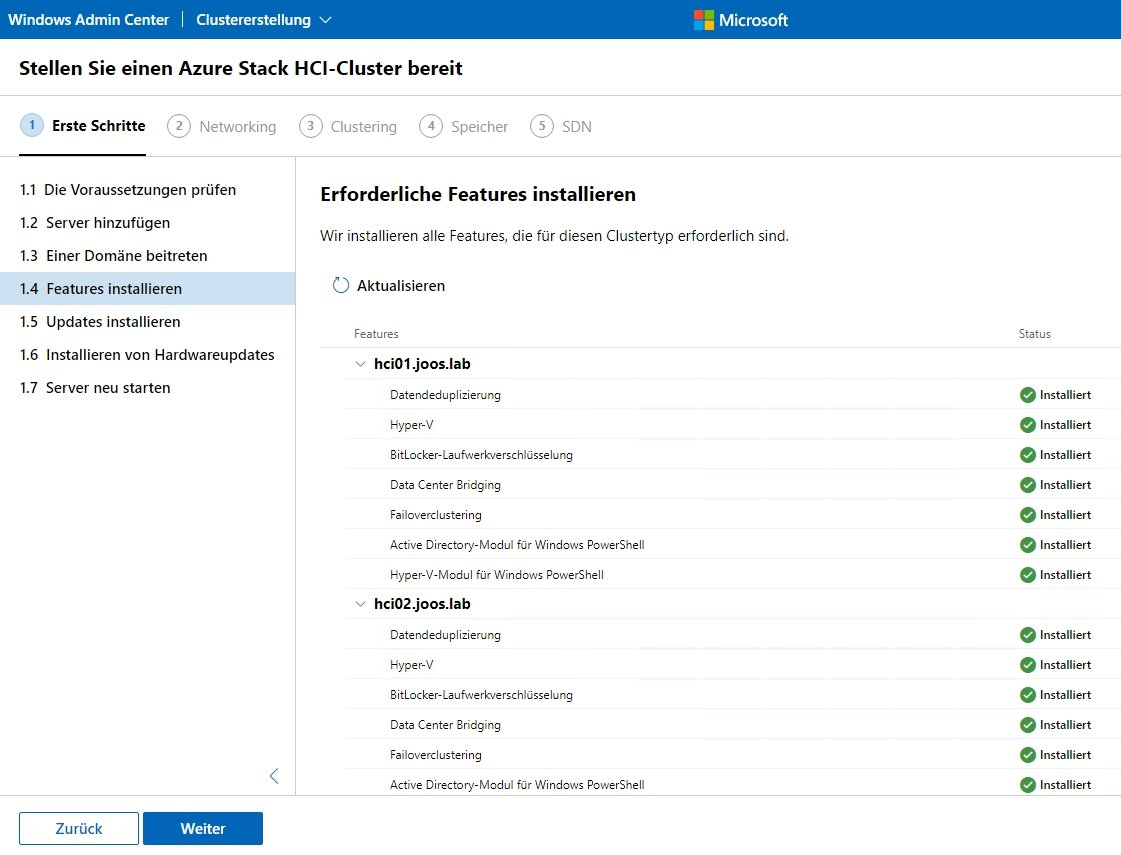Click the step 3 Clustering circle icon
Screen dimensions: 1121x855
pos(313,126)
